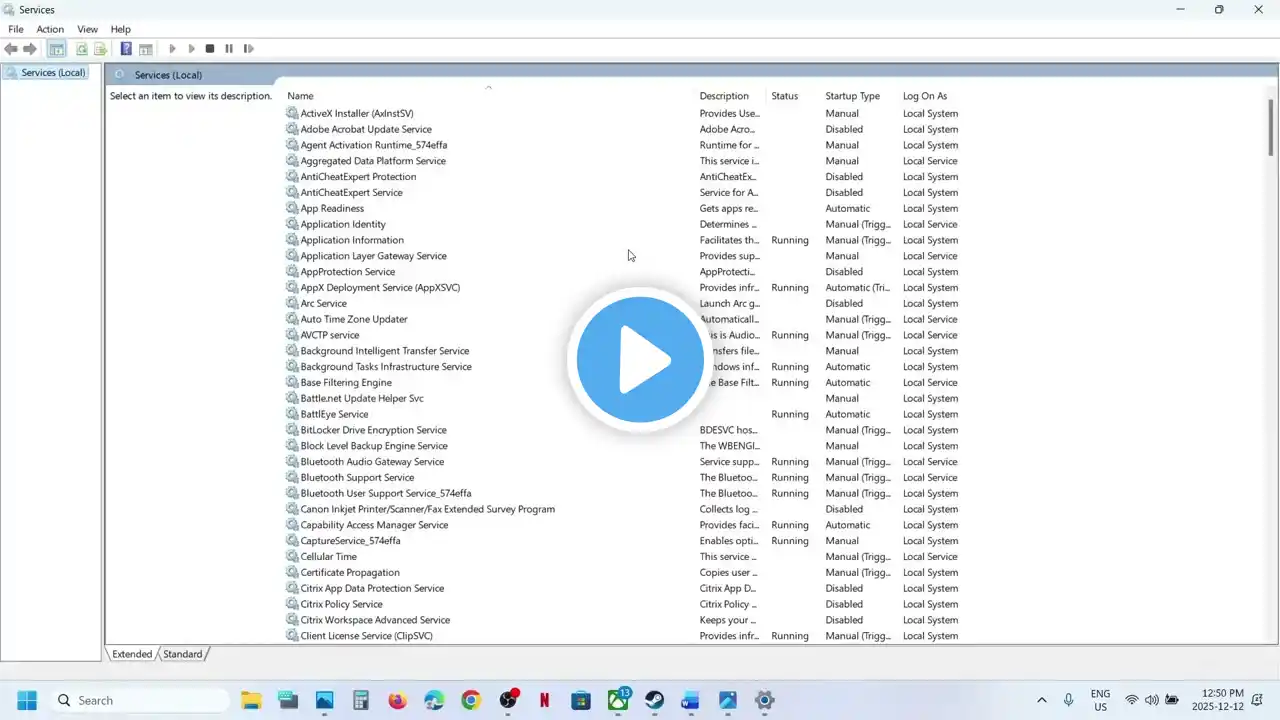Open the Action menu
This screenshot has height=720, width=1280.
[50, 29]
